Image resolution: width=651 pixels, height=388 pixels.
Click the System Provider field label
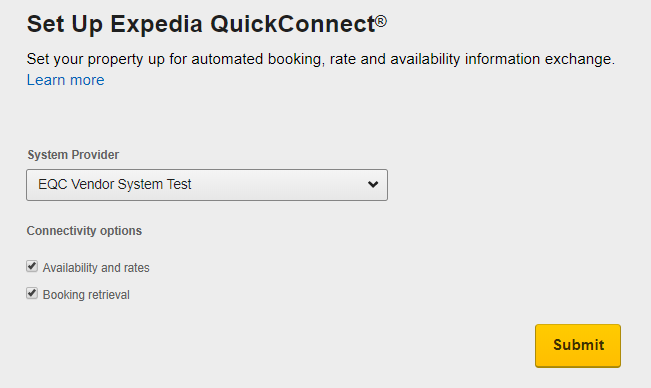coord(73,155)
